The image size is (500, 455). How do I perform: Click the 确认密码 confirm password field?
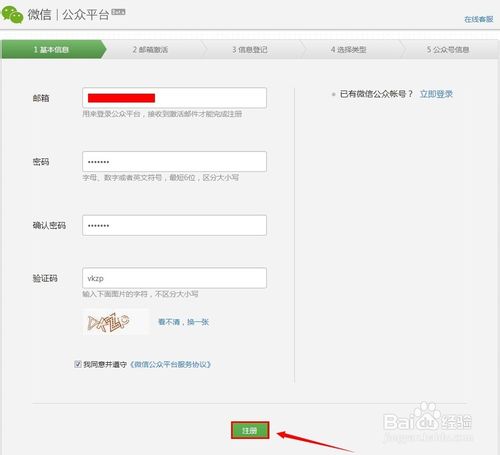pyautogui.click(x=174, y=225)
